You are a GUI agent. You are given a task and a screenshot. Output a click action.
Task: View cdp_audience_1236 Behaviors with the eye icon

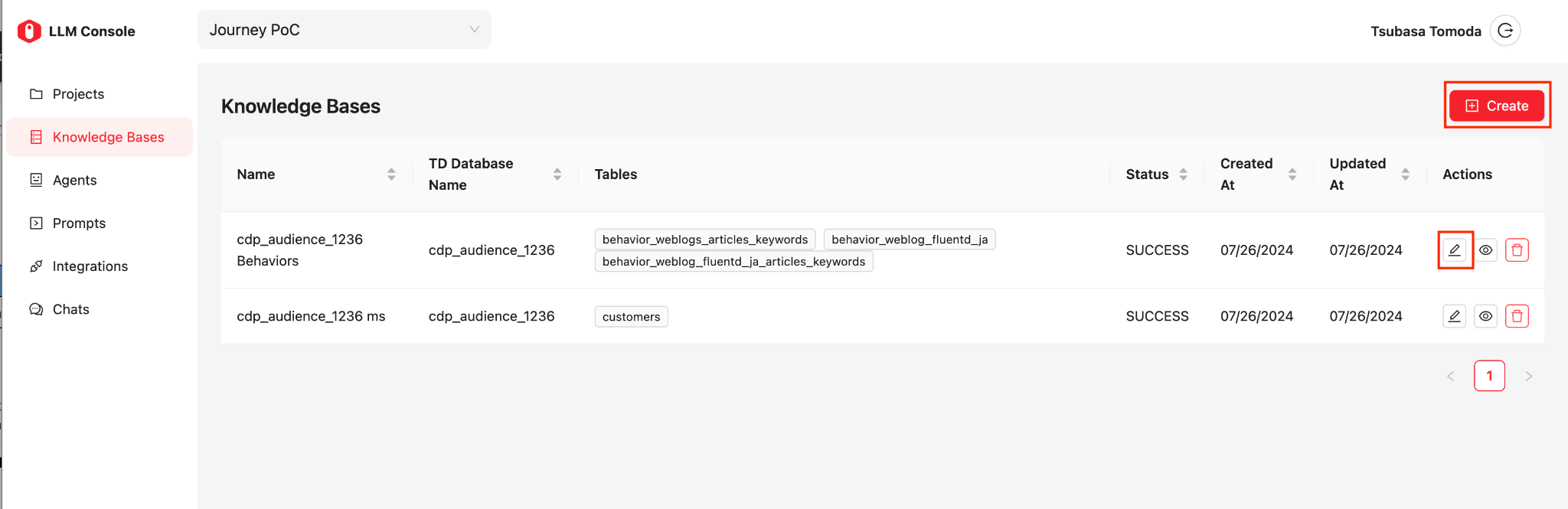click(x=1485, y=250)
